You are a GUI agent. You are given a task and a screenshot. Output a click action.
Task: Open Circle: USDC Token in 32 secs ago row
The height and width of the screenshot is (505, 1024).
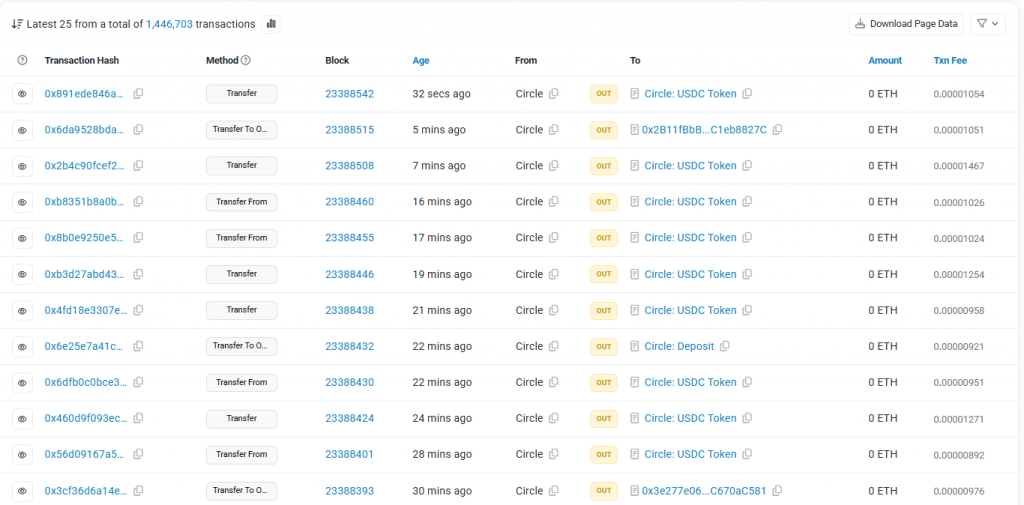[x=690, y=94]
